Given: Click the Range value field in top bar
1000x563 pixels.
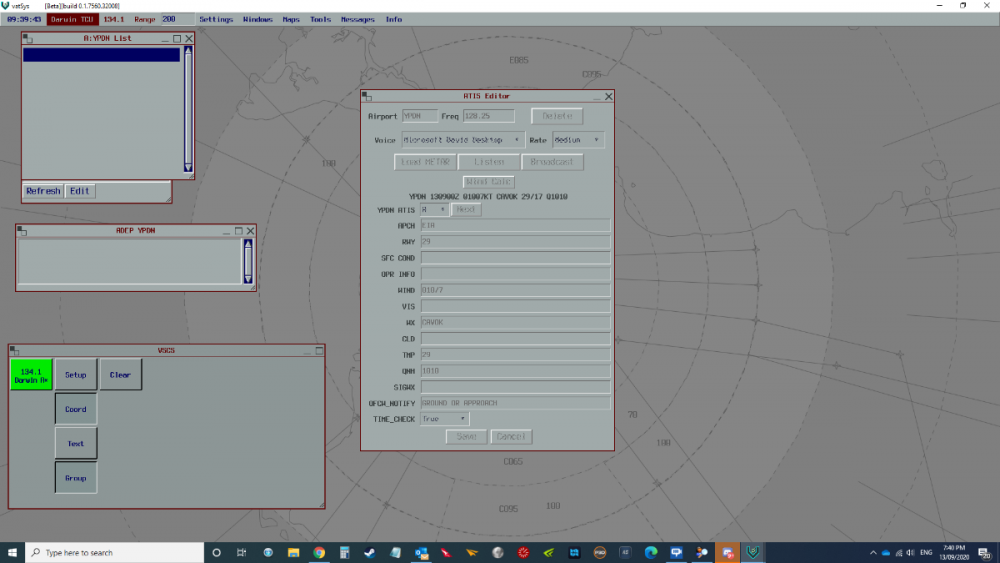Looking at the screenshot, I should 176,19.
